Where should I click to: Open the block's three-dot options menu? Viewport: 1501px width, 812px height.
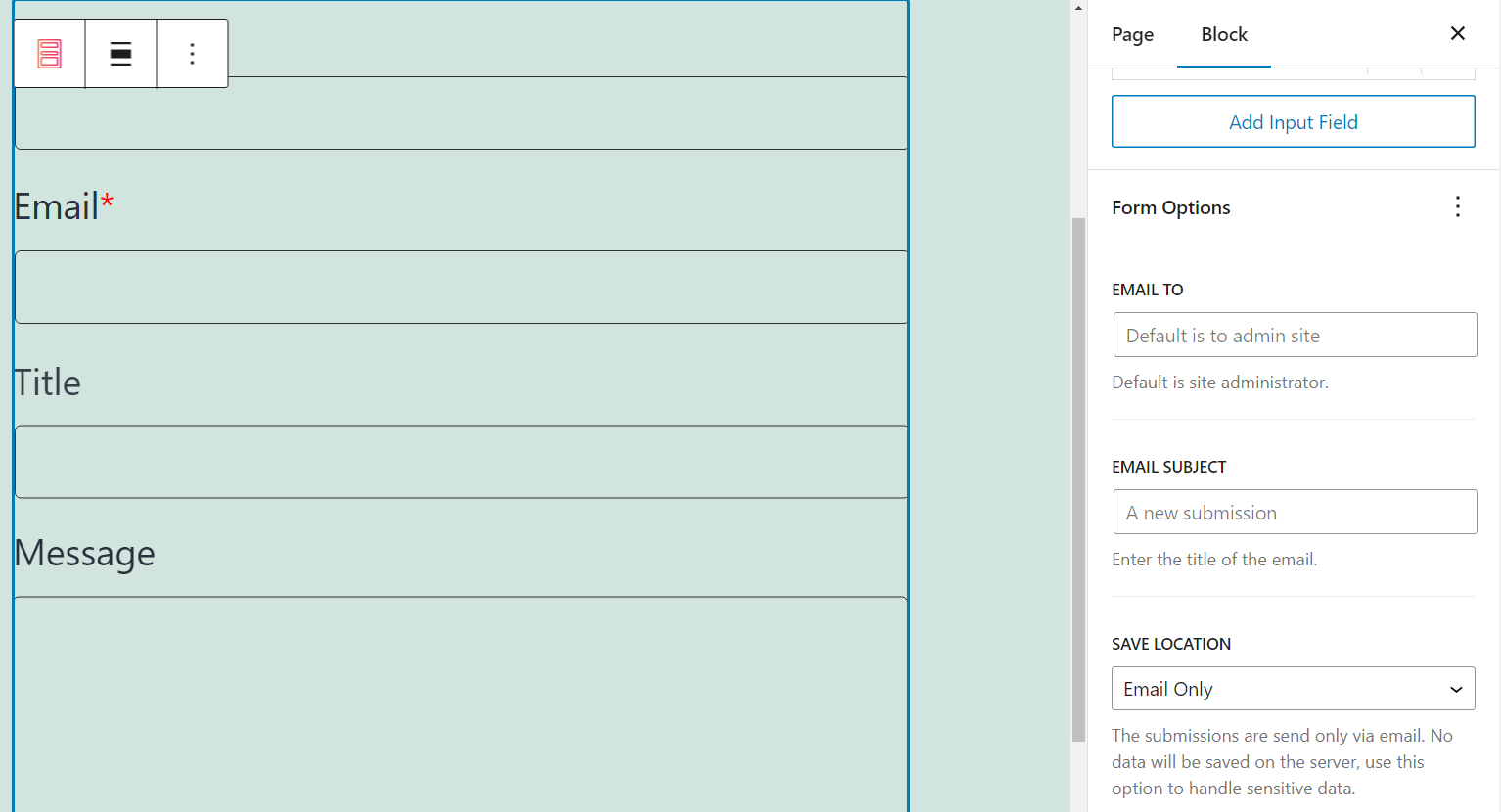pos(192,53)
